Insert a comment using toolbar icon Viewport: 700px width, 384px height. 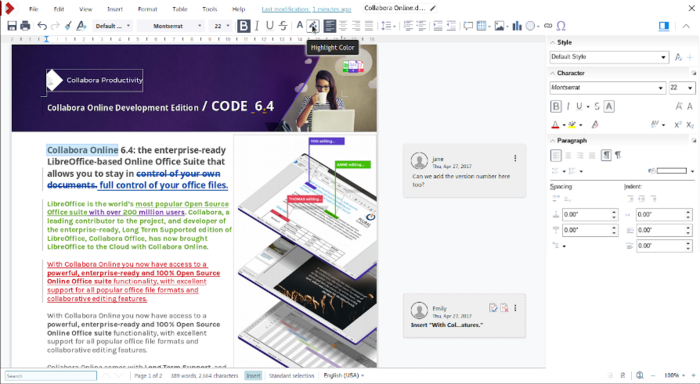468,26
